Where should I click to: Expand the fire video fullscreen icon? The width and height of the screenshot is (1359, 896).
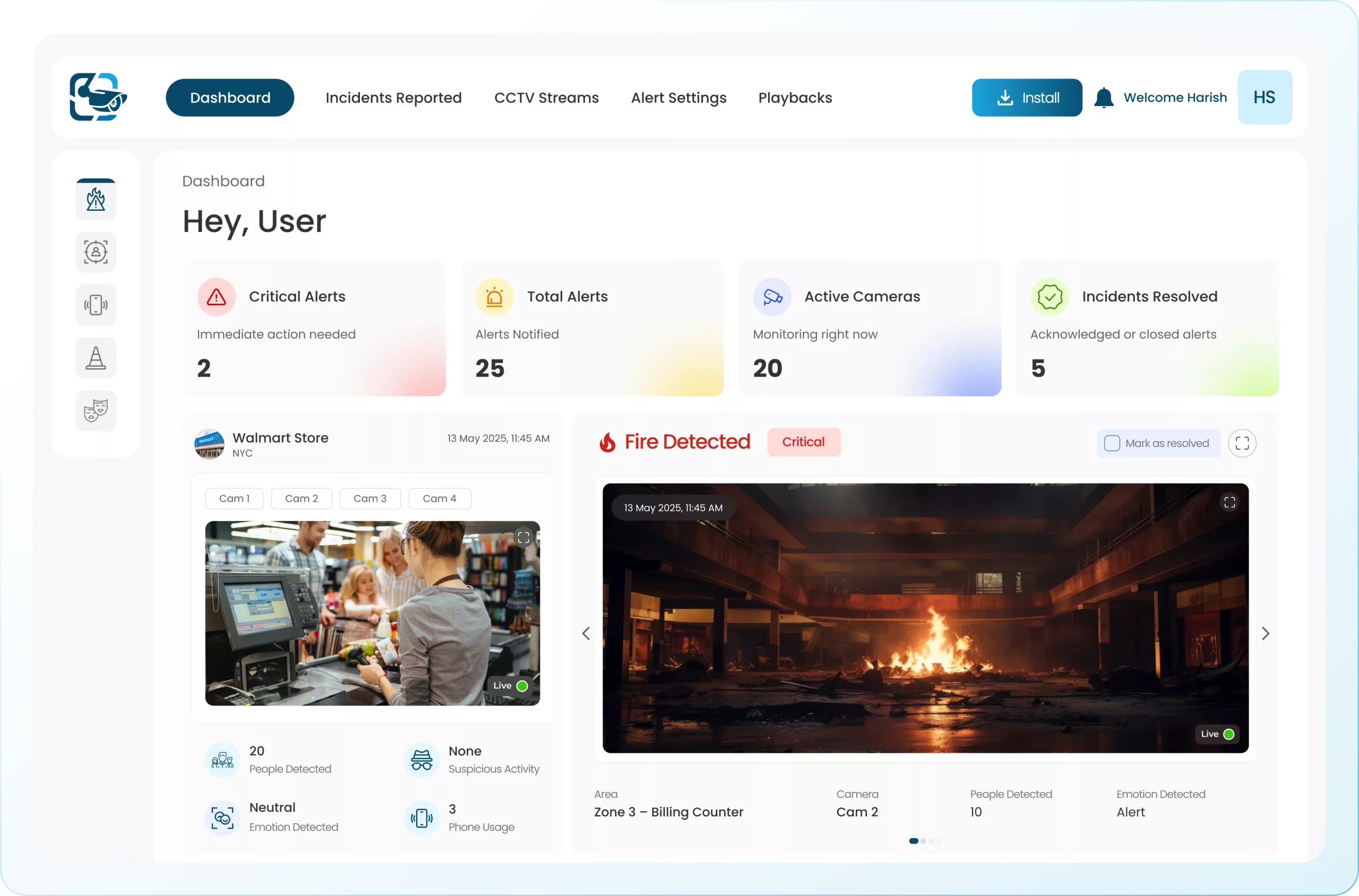(x=1229, y=502)
